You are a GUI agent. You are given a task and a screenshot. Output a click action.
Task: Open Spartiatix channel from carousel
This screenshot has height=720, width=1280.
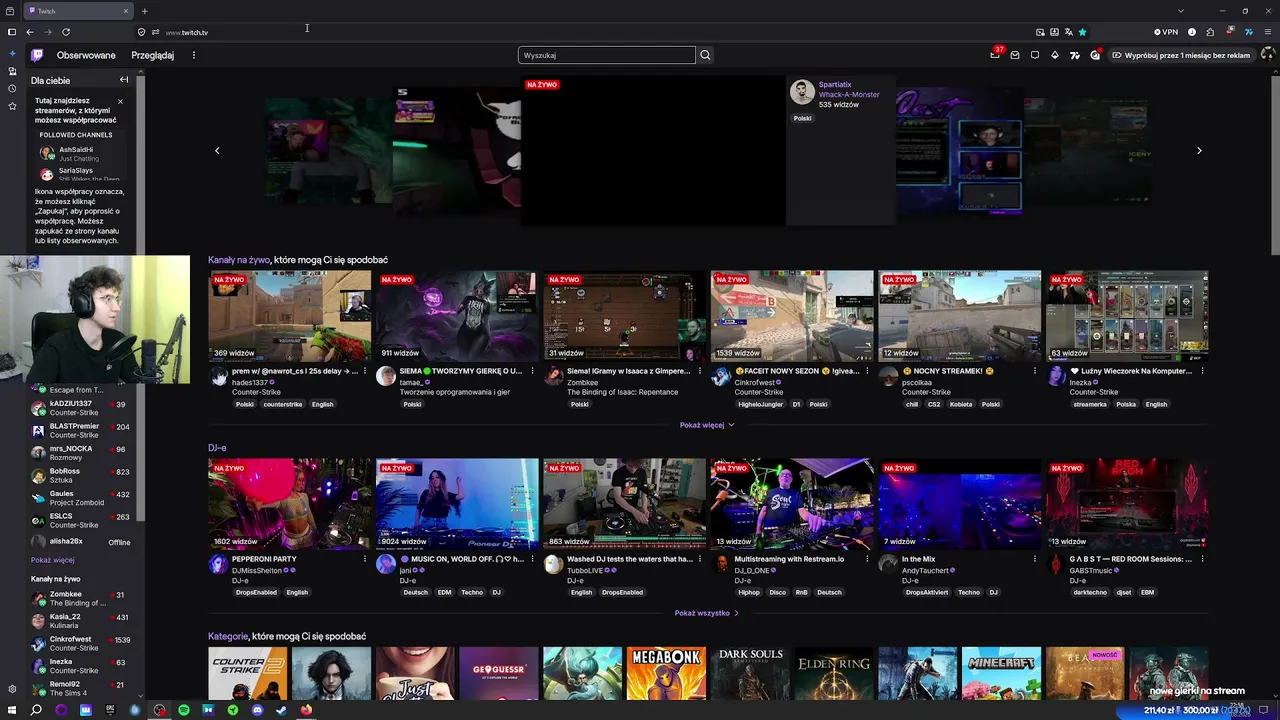pos(833,85)
